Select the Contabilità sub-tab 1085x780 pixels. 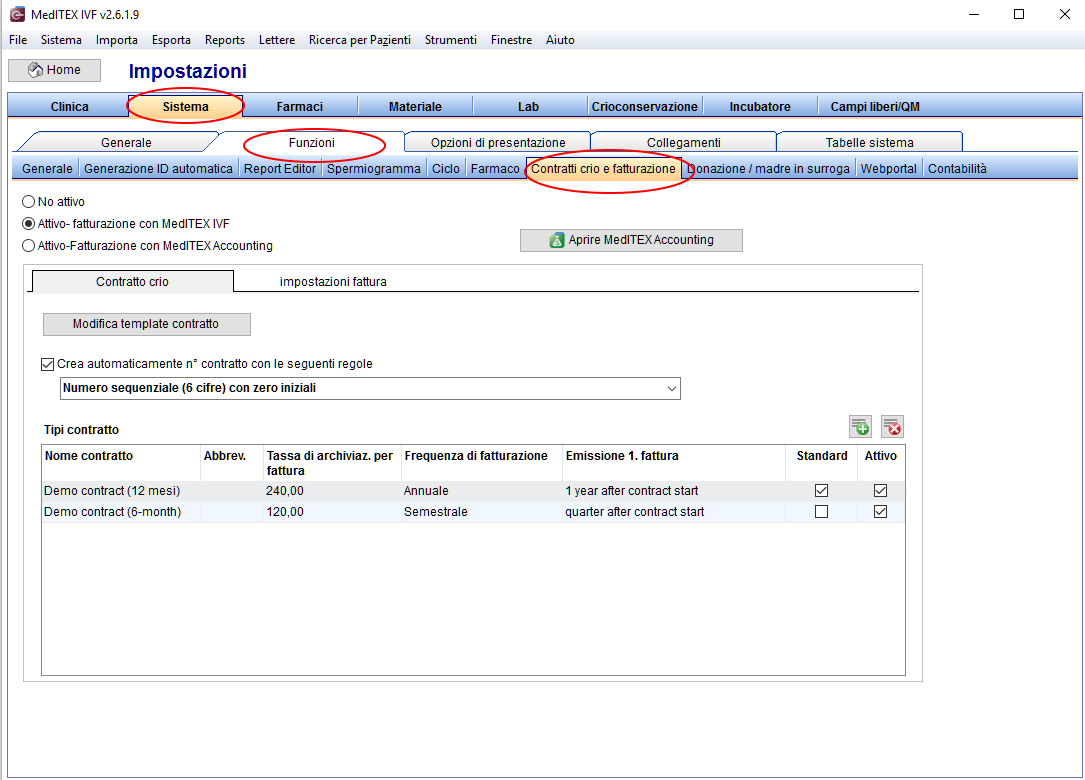click(957, 169)
